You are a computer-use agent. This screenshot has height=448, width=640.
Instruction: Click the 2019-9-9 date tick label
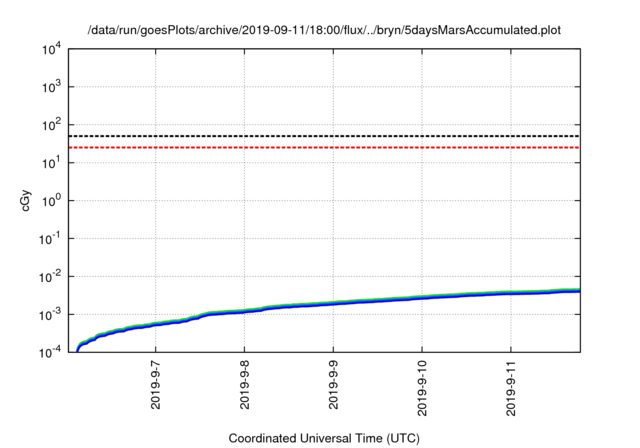333,385
